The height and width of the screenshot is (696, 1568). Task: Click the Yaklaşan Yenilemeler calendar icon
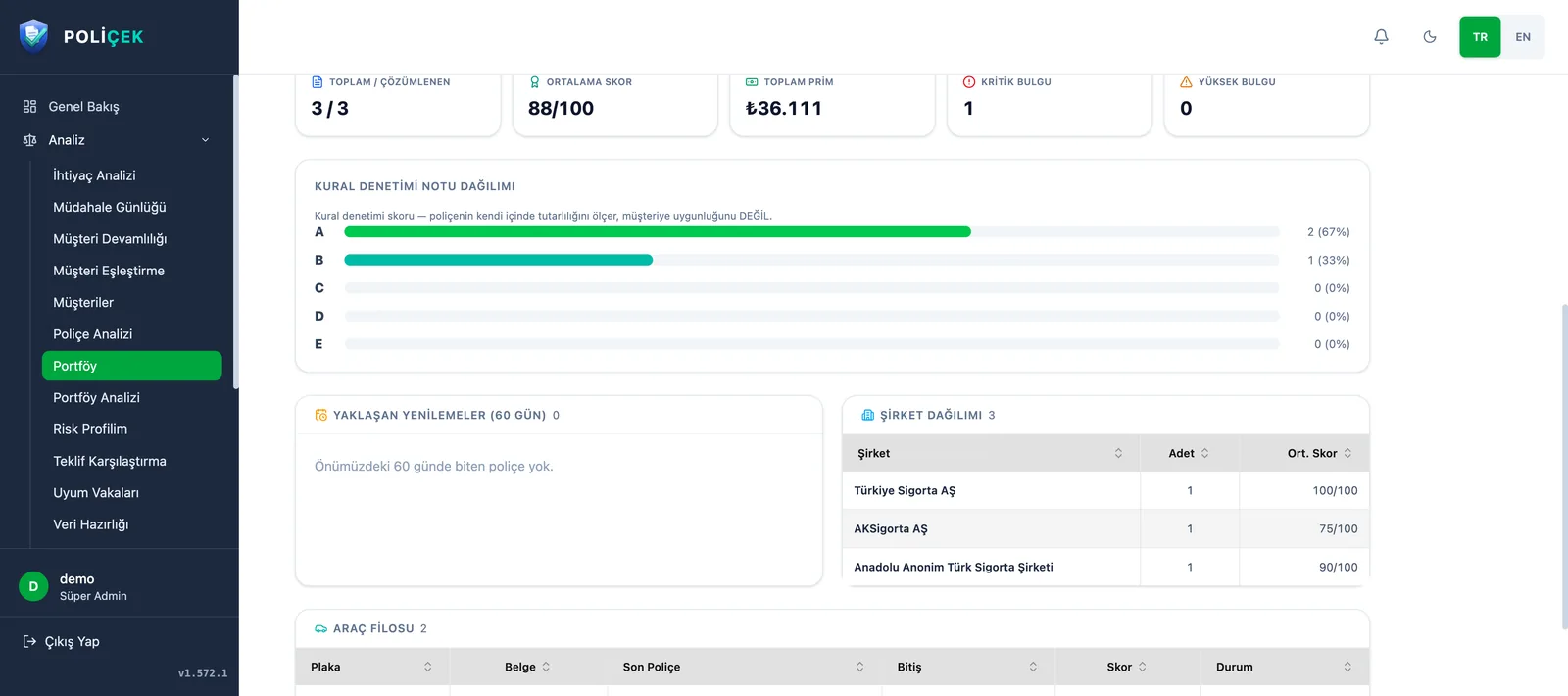point(320,415)
